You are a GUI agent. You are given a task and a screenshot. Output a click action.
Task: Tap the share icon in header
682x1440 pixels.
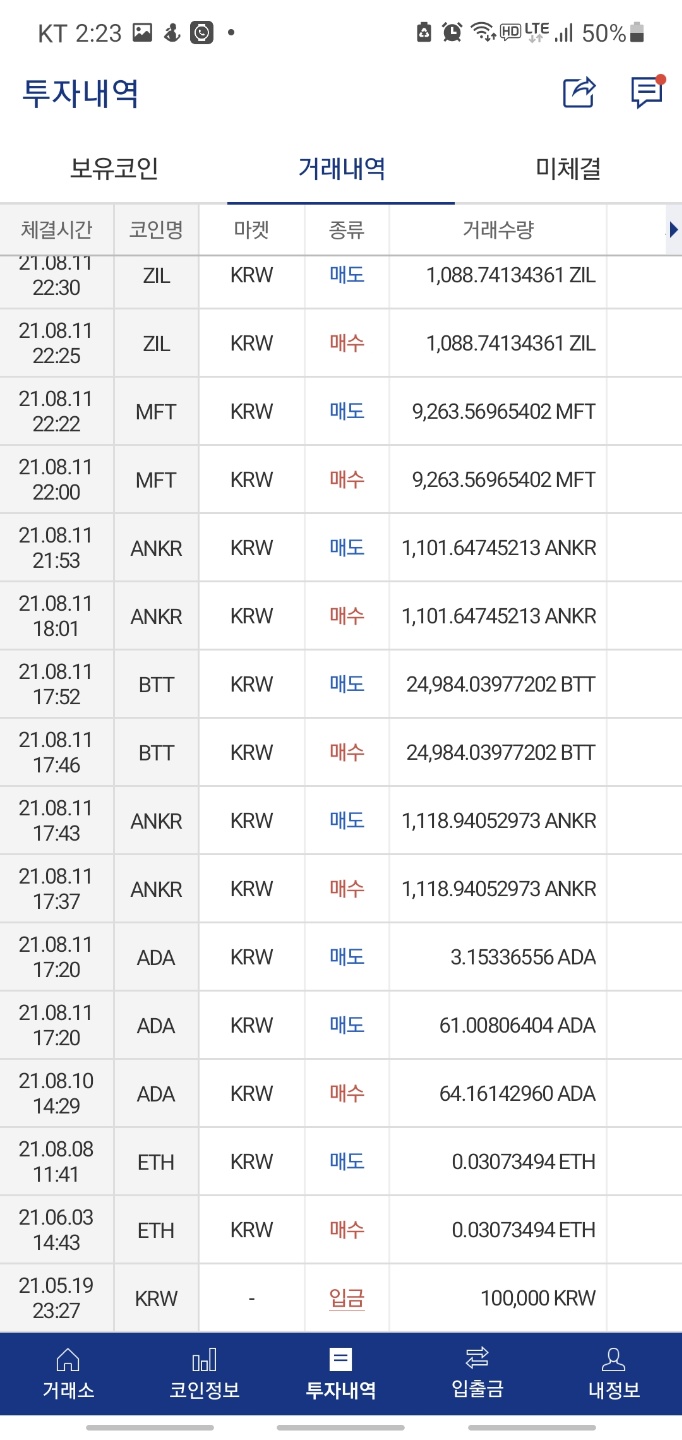click(x=579, y=93)
